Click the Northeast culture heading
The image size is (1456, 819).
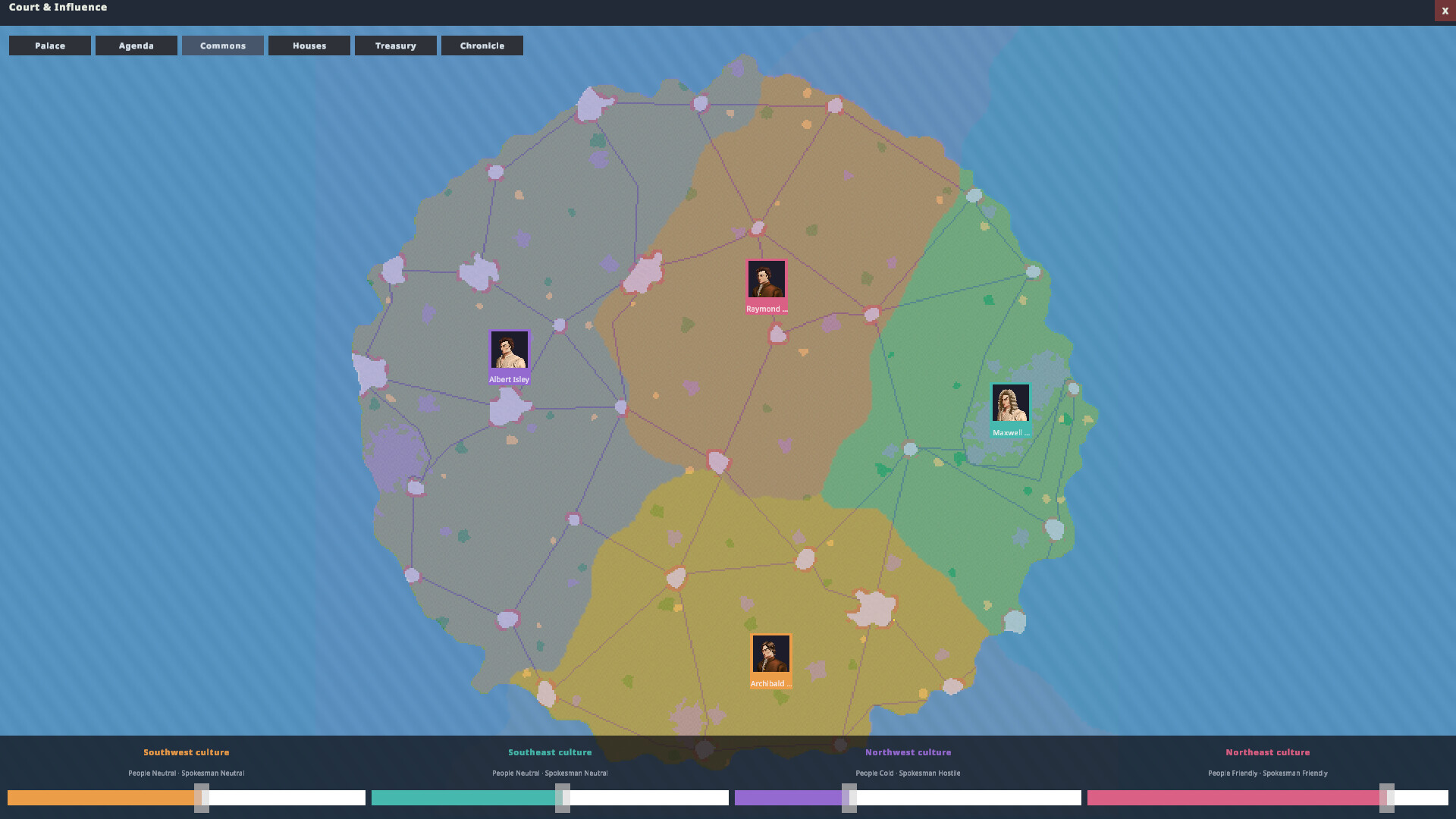coord(1268,752)
